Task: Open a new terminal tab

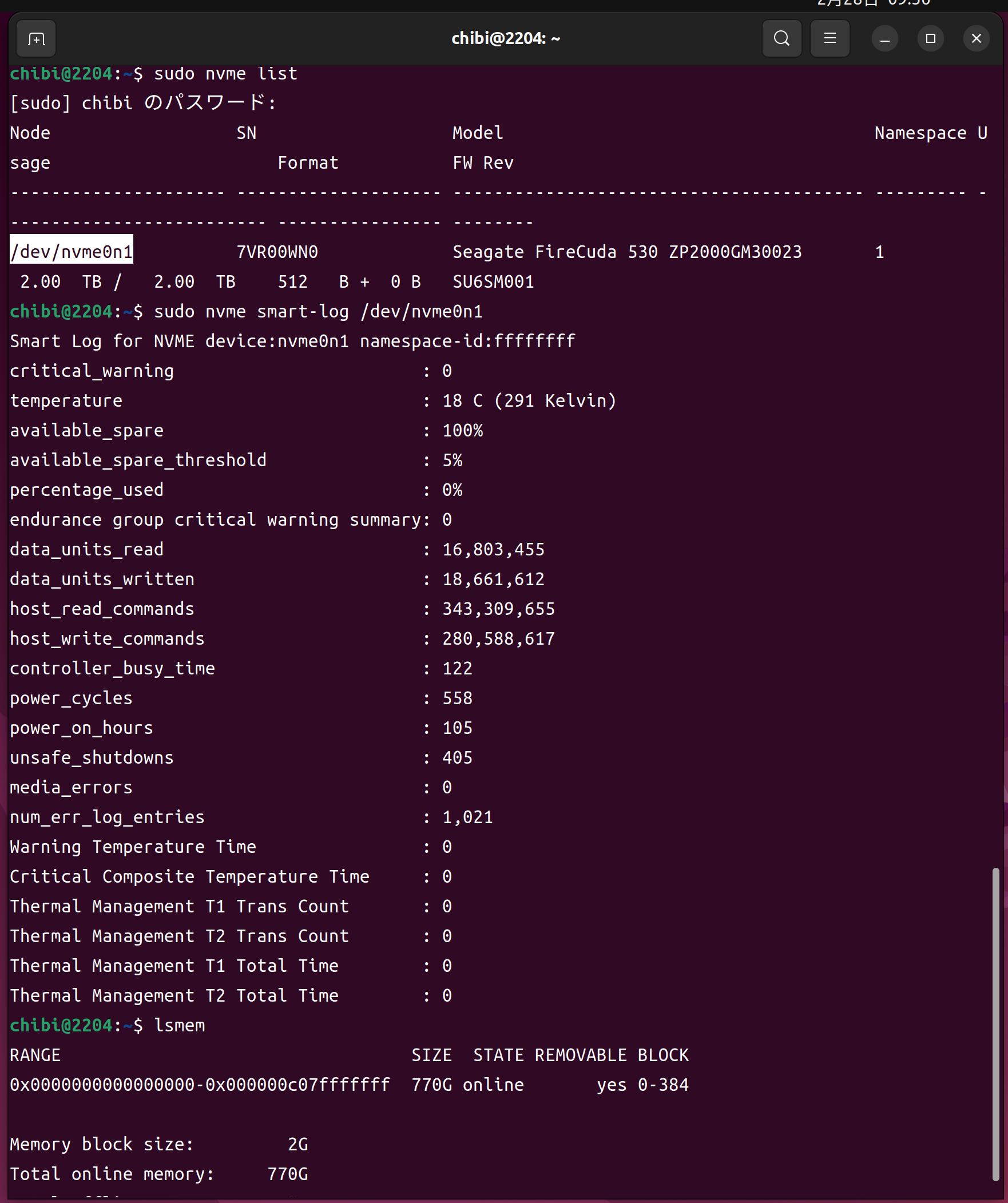Action: click(36, 39)
